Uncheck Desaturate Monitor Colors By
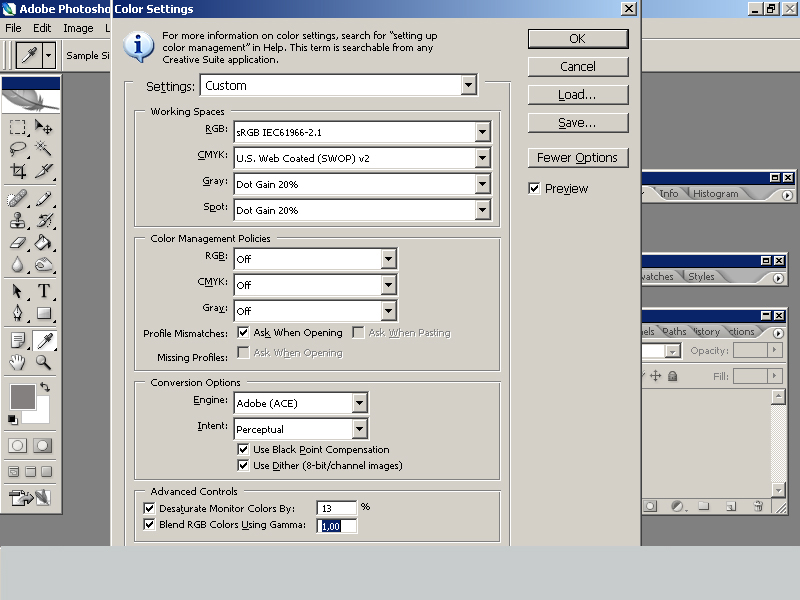Screen dimensions: 800x600 coord(149,508)
